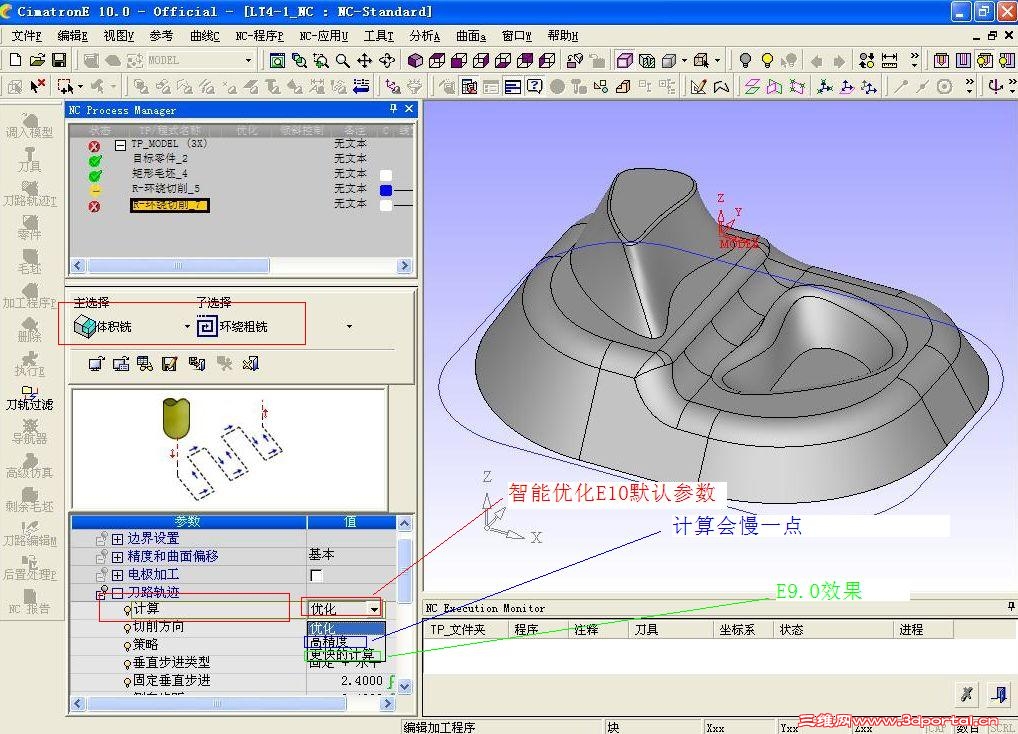Choose 高精度 from the dropdown list
Screen dimensions: 1018x734
coord(336,642)
